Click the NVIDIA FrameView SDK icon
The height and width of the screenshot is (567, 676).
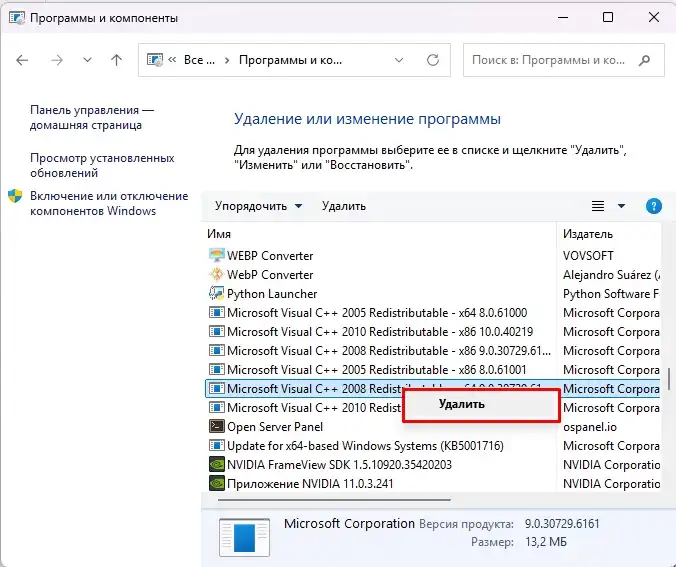coord(216,464)
